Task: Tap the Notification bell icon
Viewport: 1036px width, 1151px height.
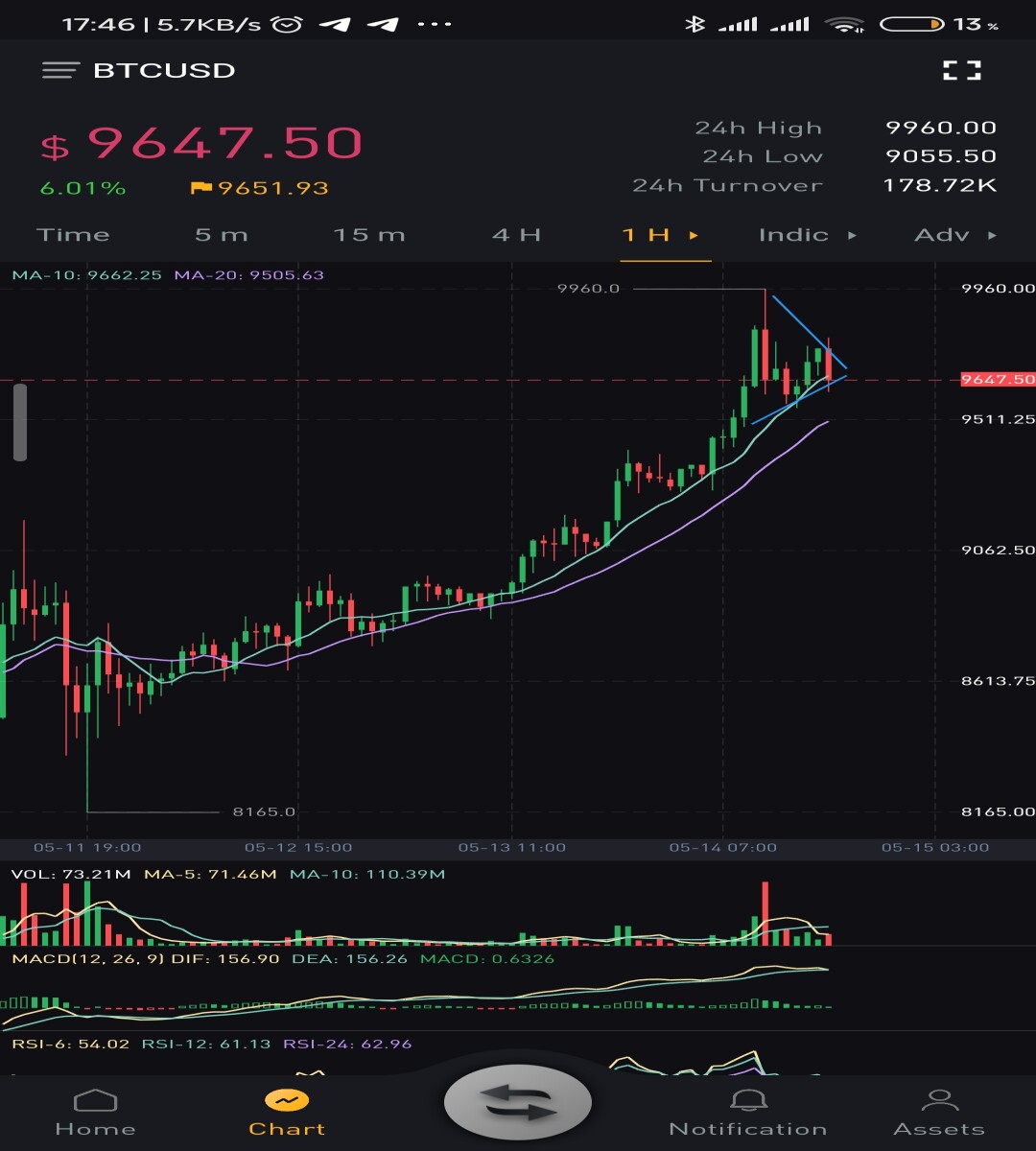Action: click(748, 1101)
